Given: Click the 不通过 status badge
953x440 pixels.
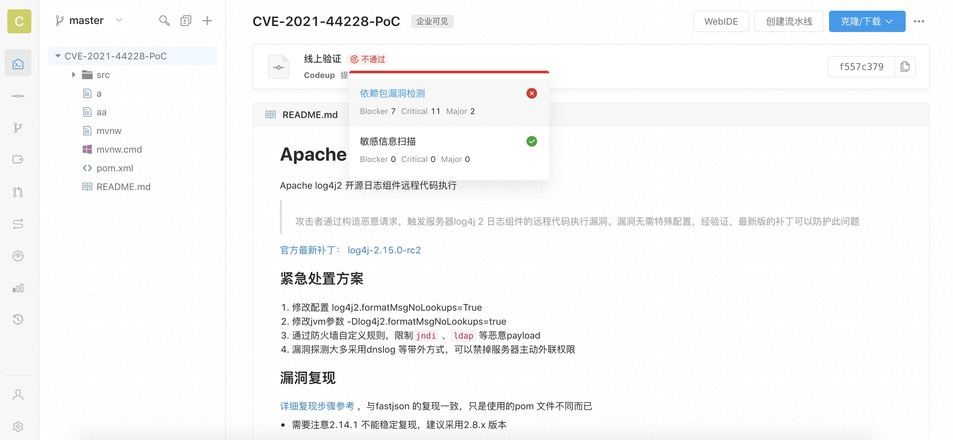Looking at the screenshot, I should coord(368,59).
